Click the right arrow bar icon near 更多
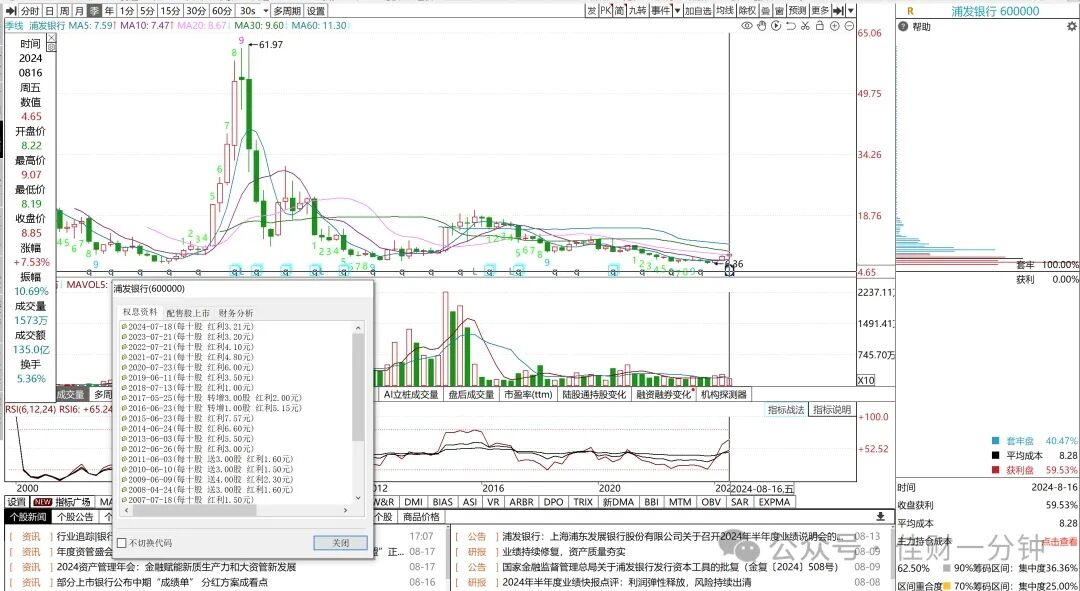This screenshot has width=1080, height=591. (x=838, y=11)
